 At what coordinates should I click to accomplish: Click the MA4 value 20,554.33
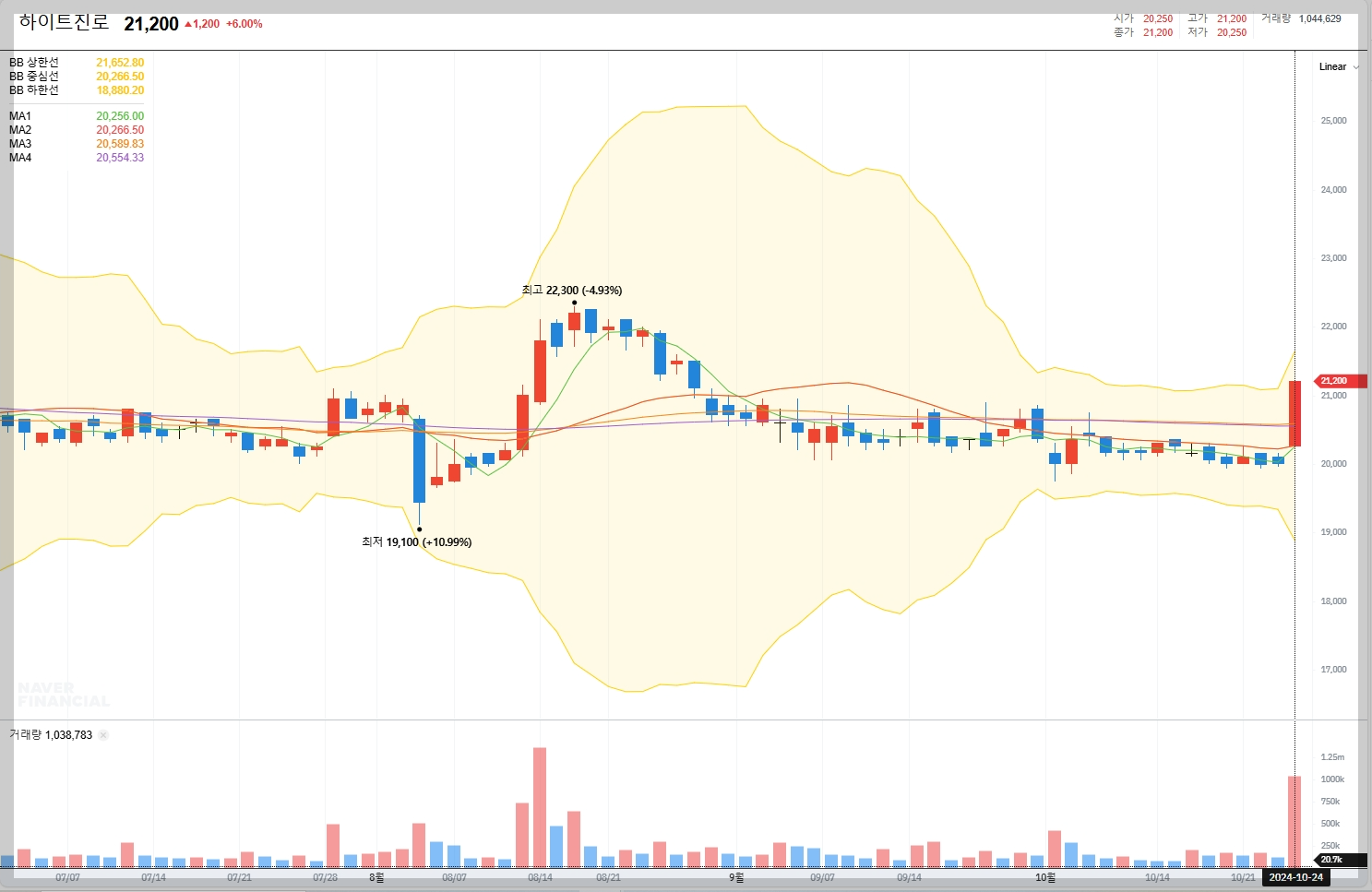point(120,158)
